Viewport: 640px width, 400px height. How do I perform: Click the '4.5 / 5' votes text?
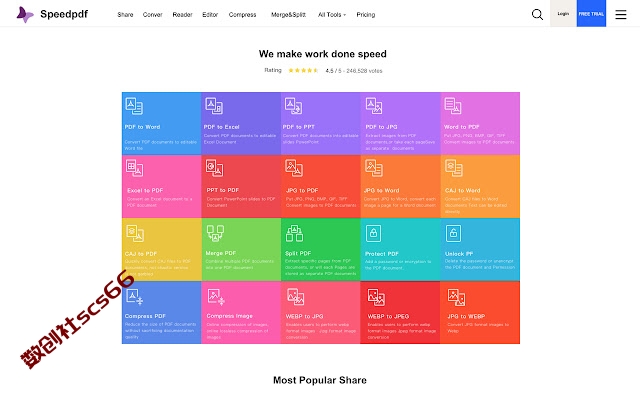tap(354, 71)
